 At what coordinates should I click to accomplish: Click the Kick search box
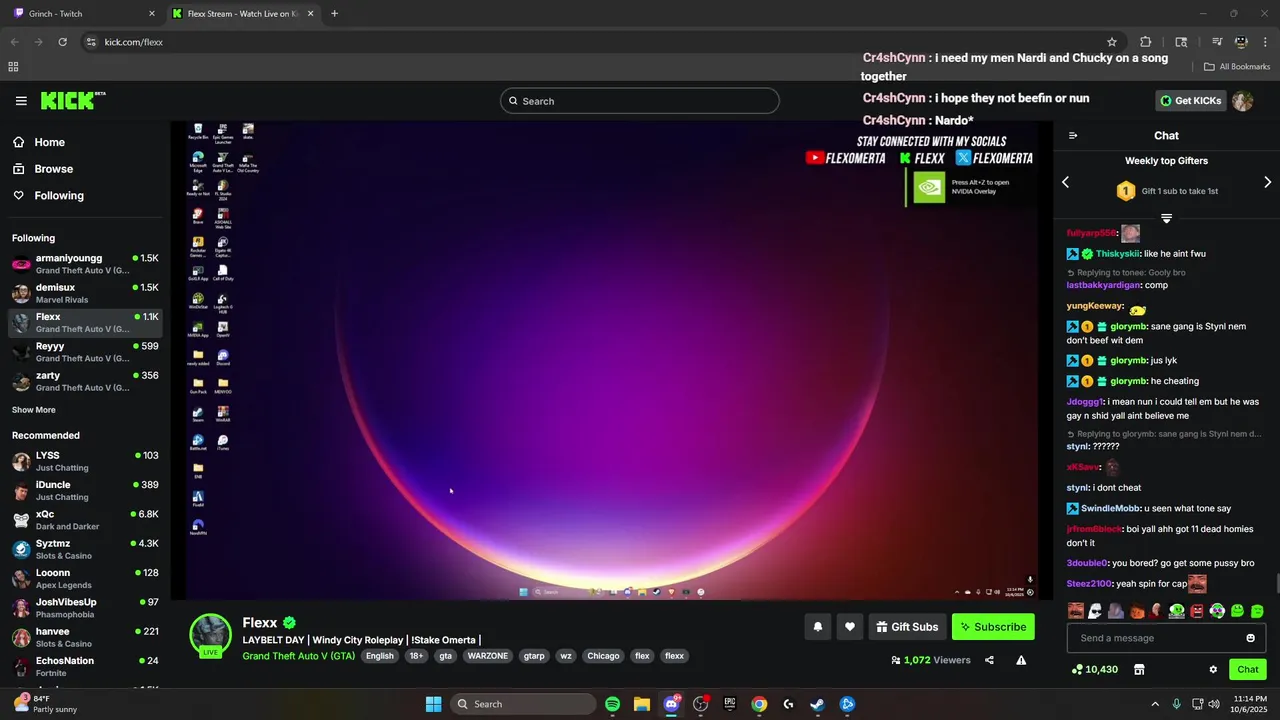(640, 101)
